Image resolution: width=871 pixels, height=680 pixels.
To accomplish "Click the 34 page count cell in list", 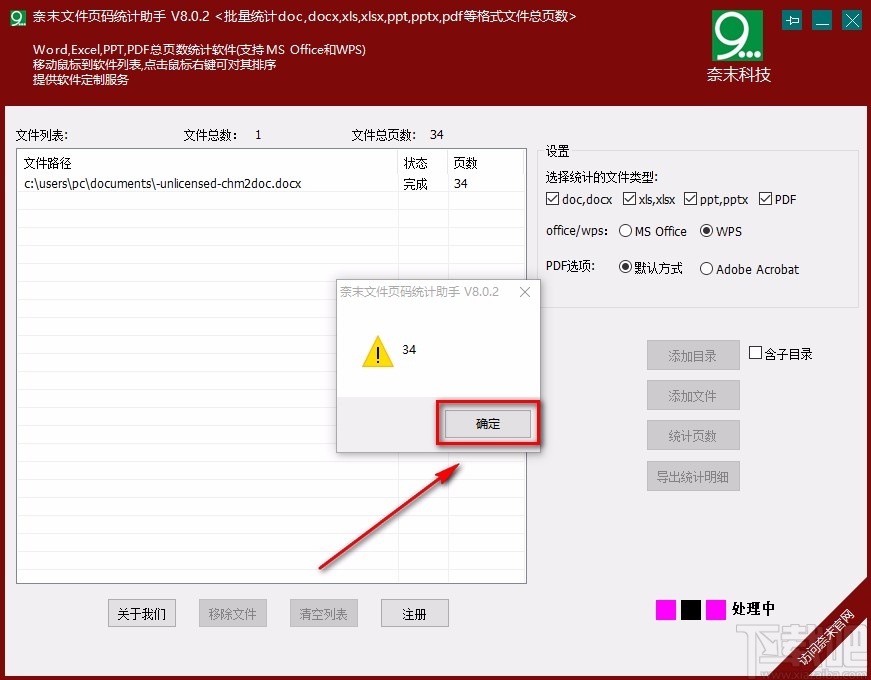I will (460, 184).
